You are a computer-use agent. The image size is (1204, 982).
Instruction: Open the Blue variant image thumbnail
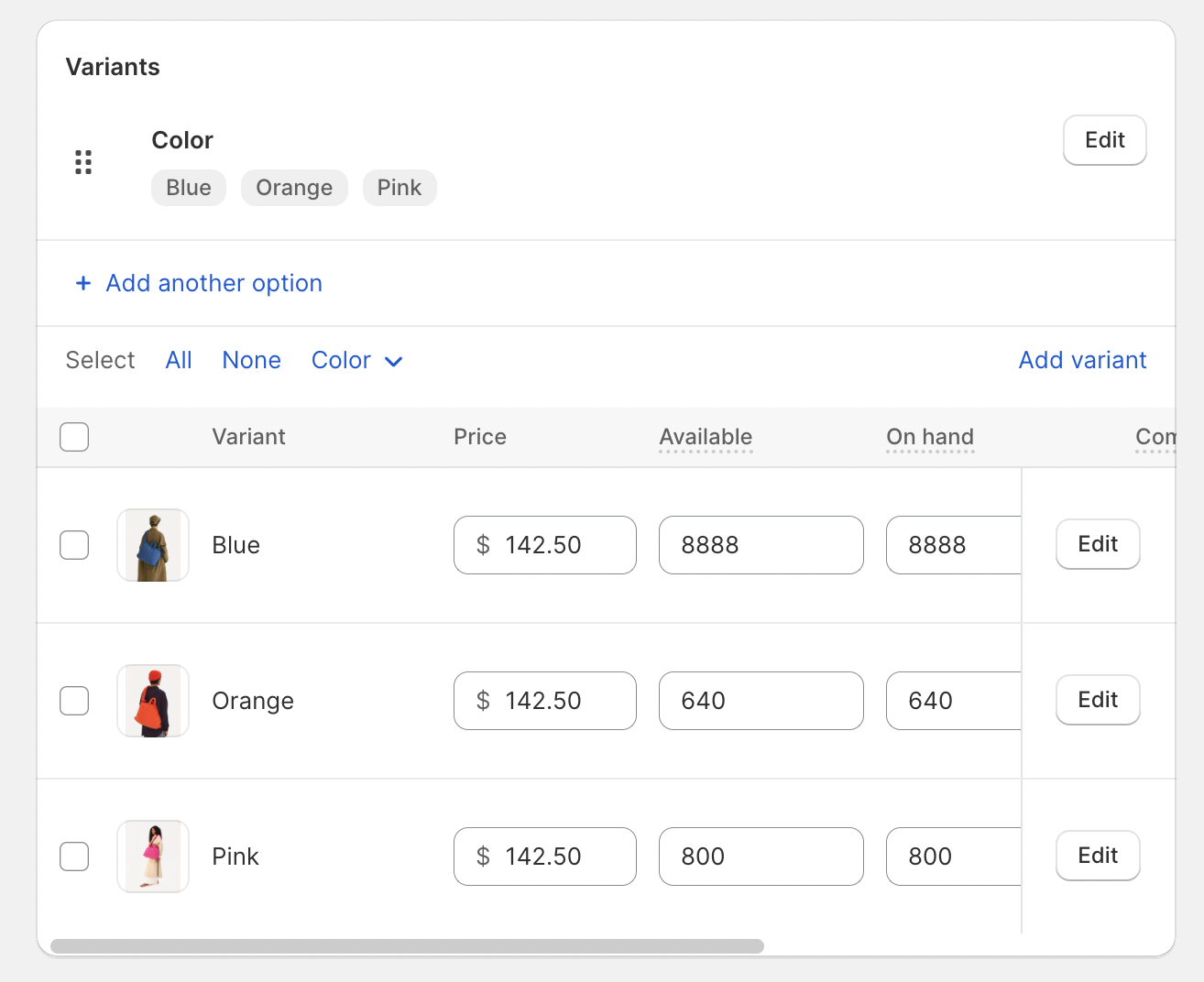[x=152, y=545]
